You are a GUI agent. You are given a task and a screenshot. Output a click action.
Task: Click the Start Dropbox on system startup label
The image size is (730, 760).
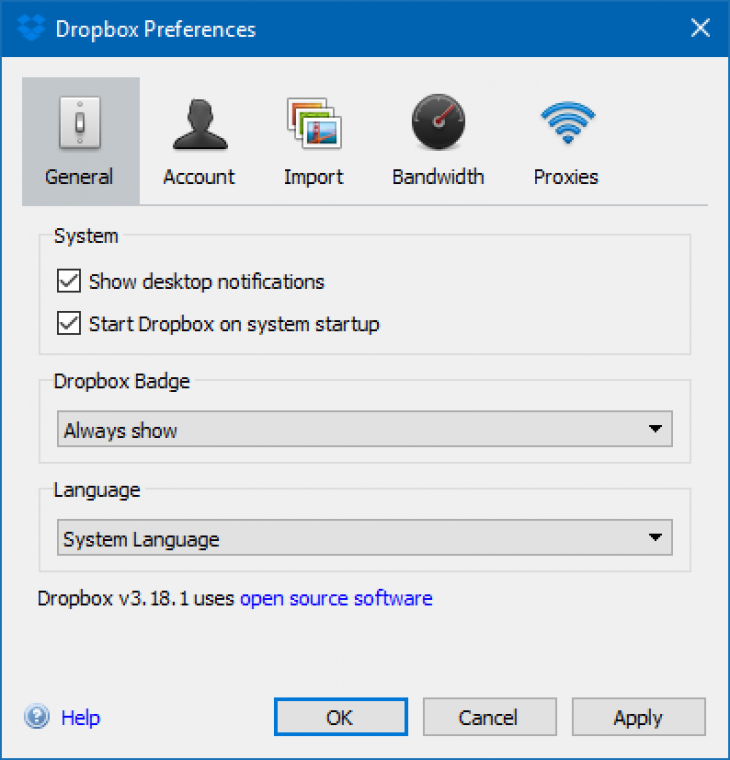pos(234,324)
